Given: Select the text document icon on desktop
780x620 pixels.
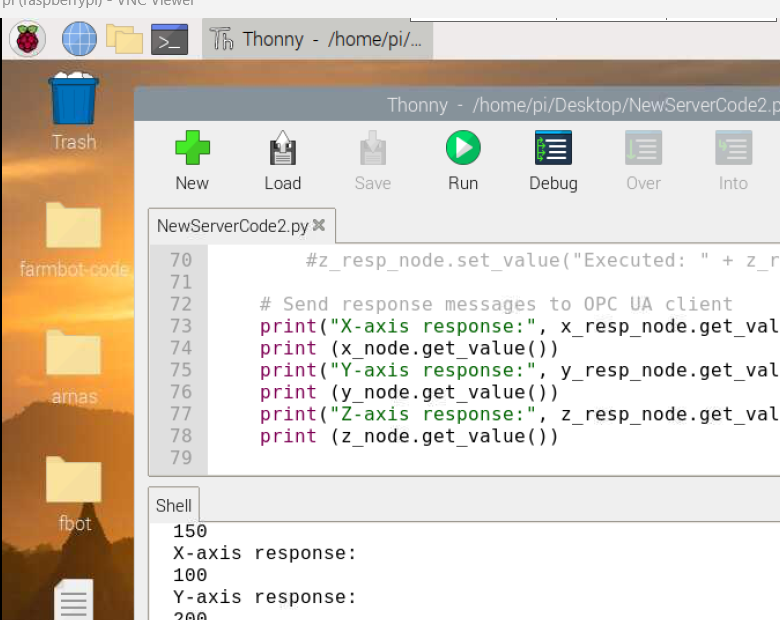Looking at the screenshot, I should point(74,599).
